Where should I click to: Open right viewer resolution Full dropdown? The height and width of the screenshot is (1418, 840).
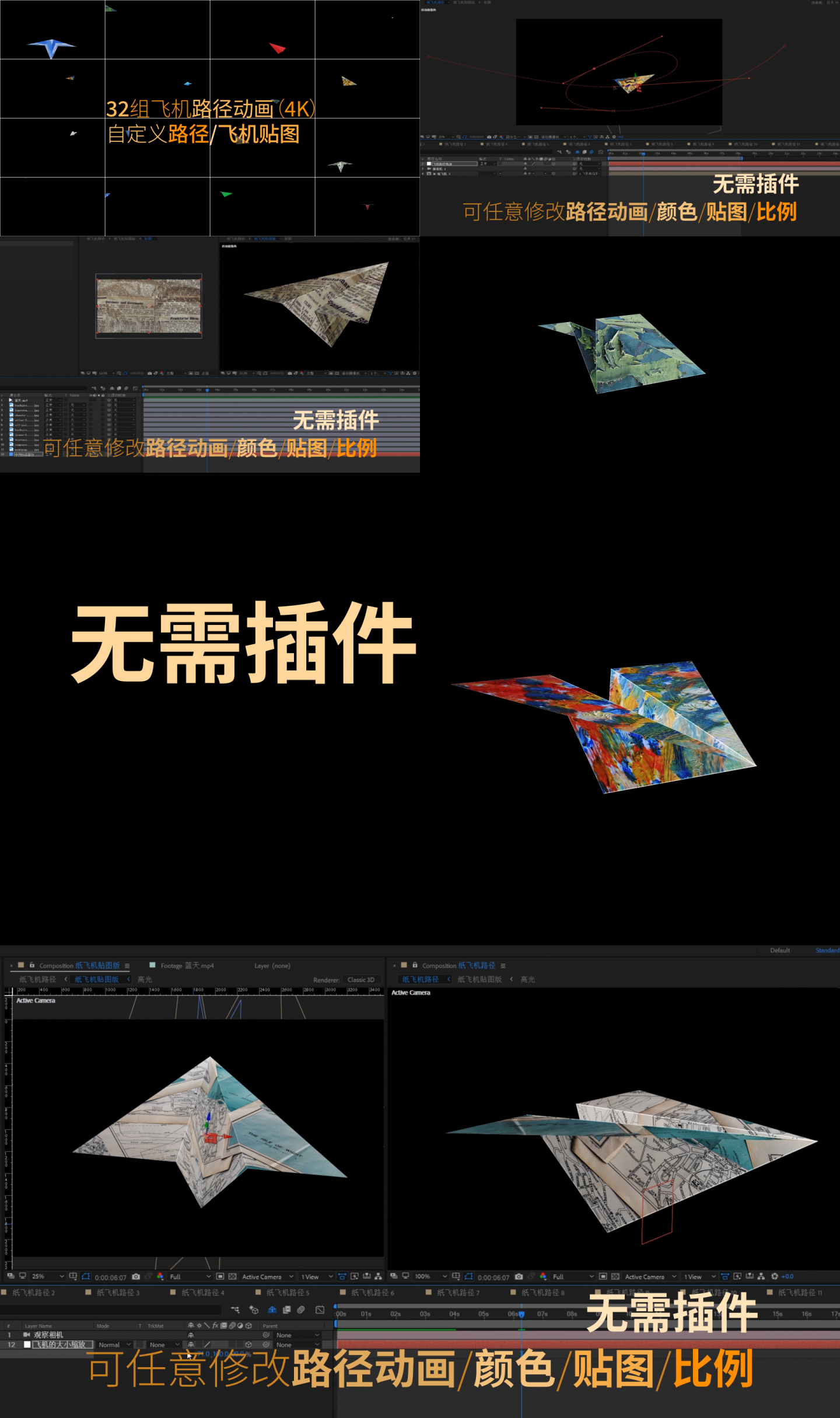tap(573, 1276)
